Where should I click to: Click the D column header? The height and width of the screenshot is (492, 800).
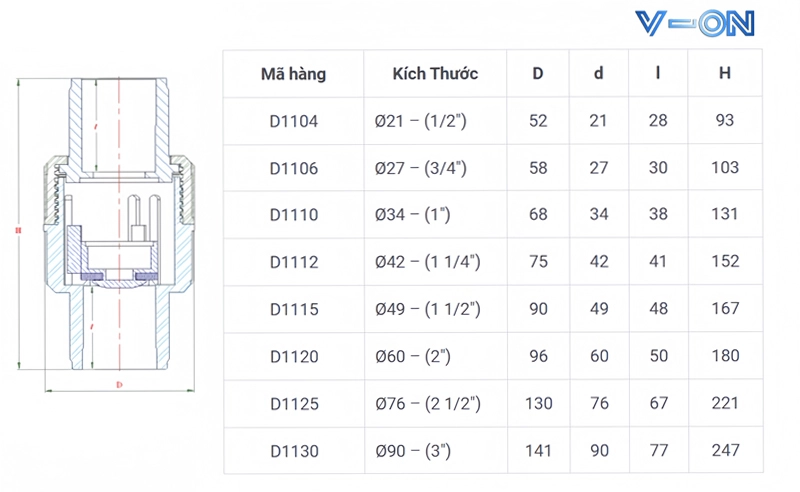click(538, 73)
